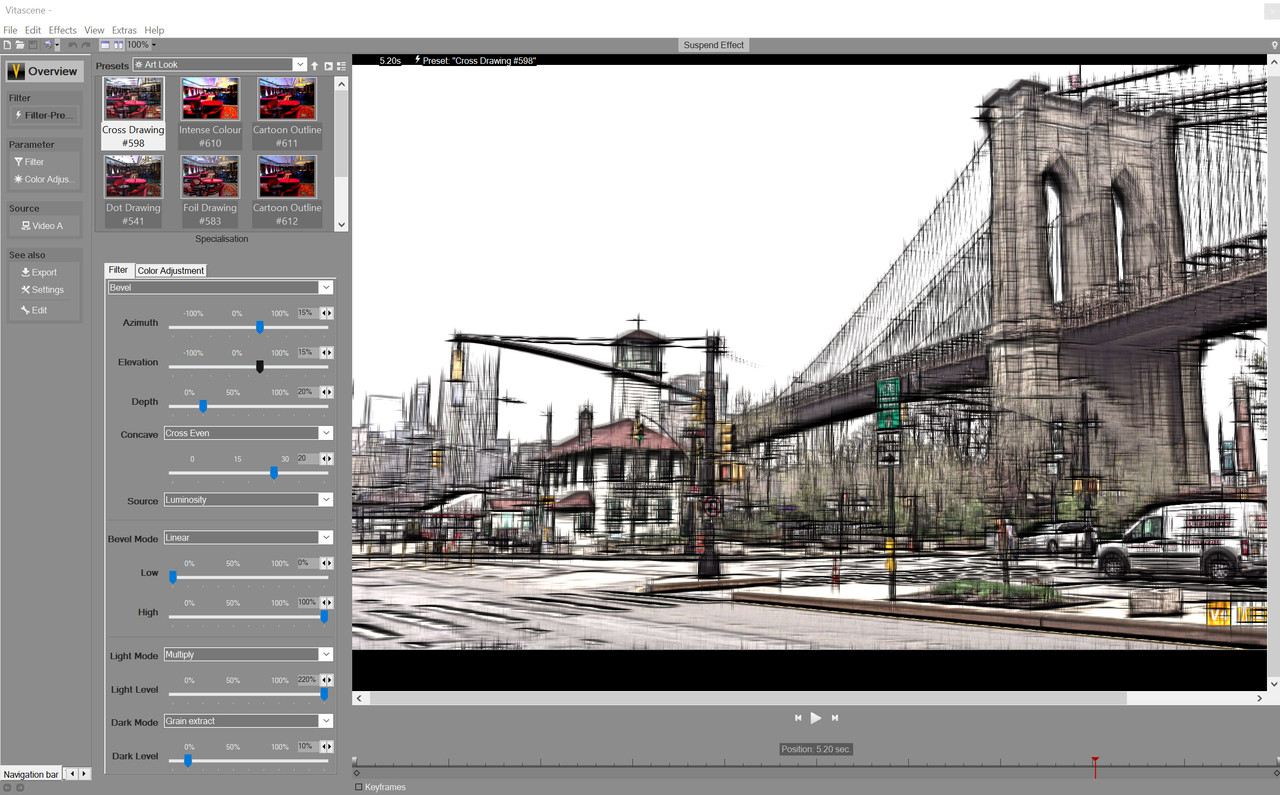Click the Open file folder icon

tap(20, 45)
